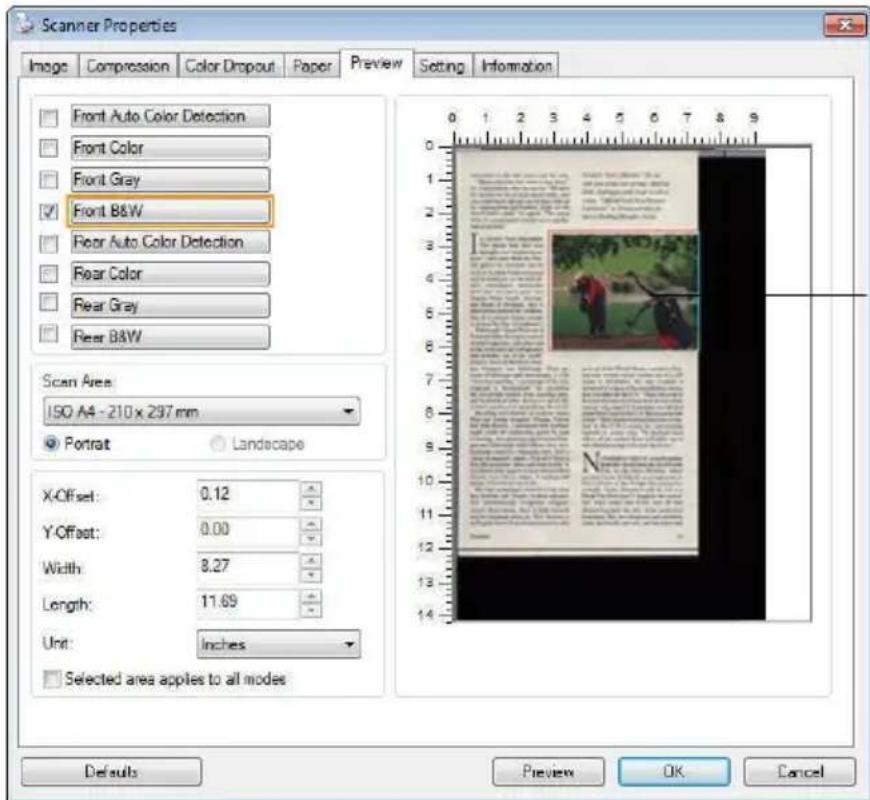Select the Landscape orientation radio button

(218, 444)
